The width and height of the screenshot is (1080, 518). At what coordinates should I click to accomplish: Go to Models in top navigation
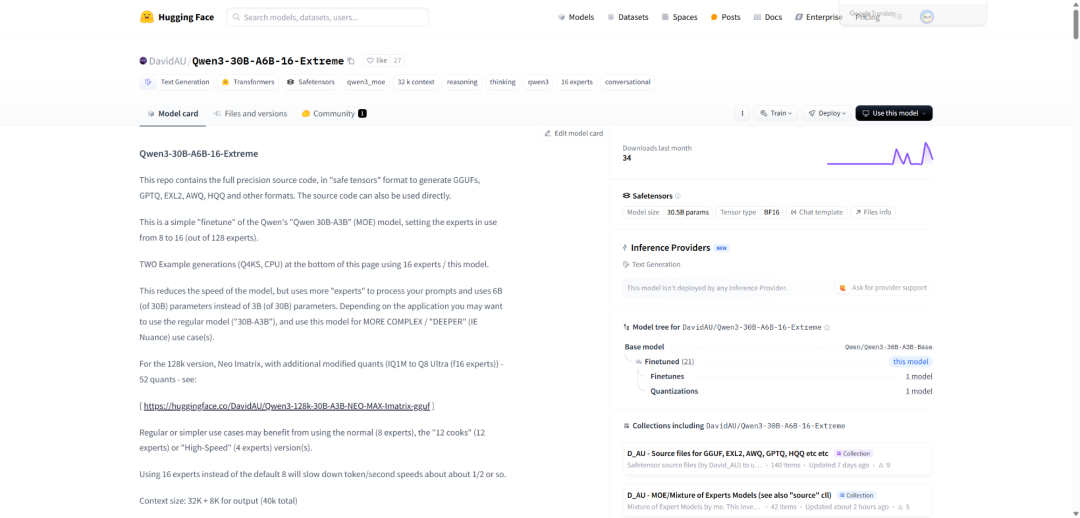coord(576,17)
